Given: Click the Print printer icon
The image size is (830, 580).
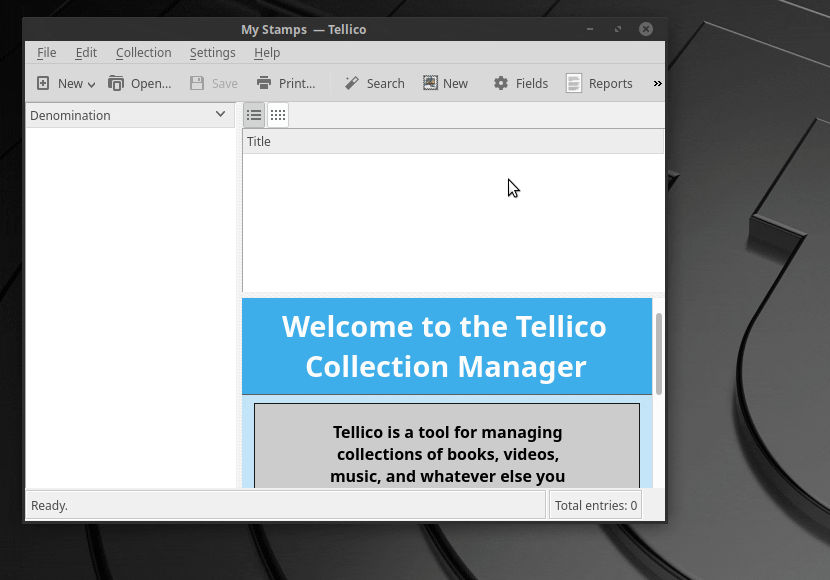Looking at the screenshot, I should coord(264,83).
